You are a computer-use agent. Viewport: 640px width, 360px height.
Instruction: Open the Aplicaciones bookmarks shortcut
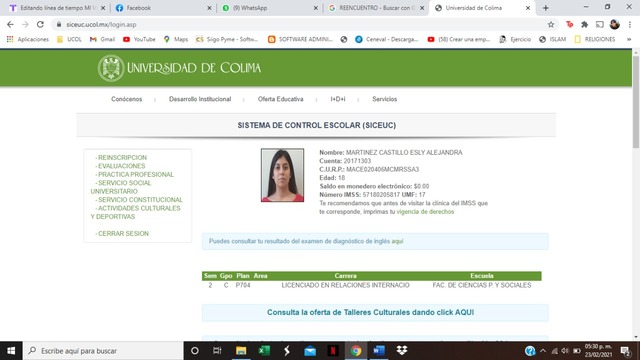pyautogui.click(x=28, y=39)
